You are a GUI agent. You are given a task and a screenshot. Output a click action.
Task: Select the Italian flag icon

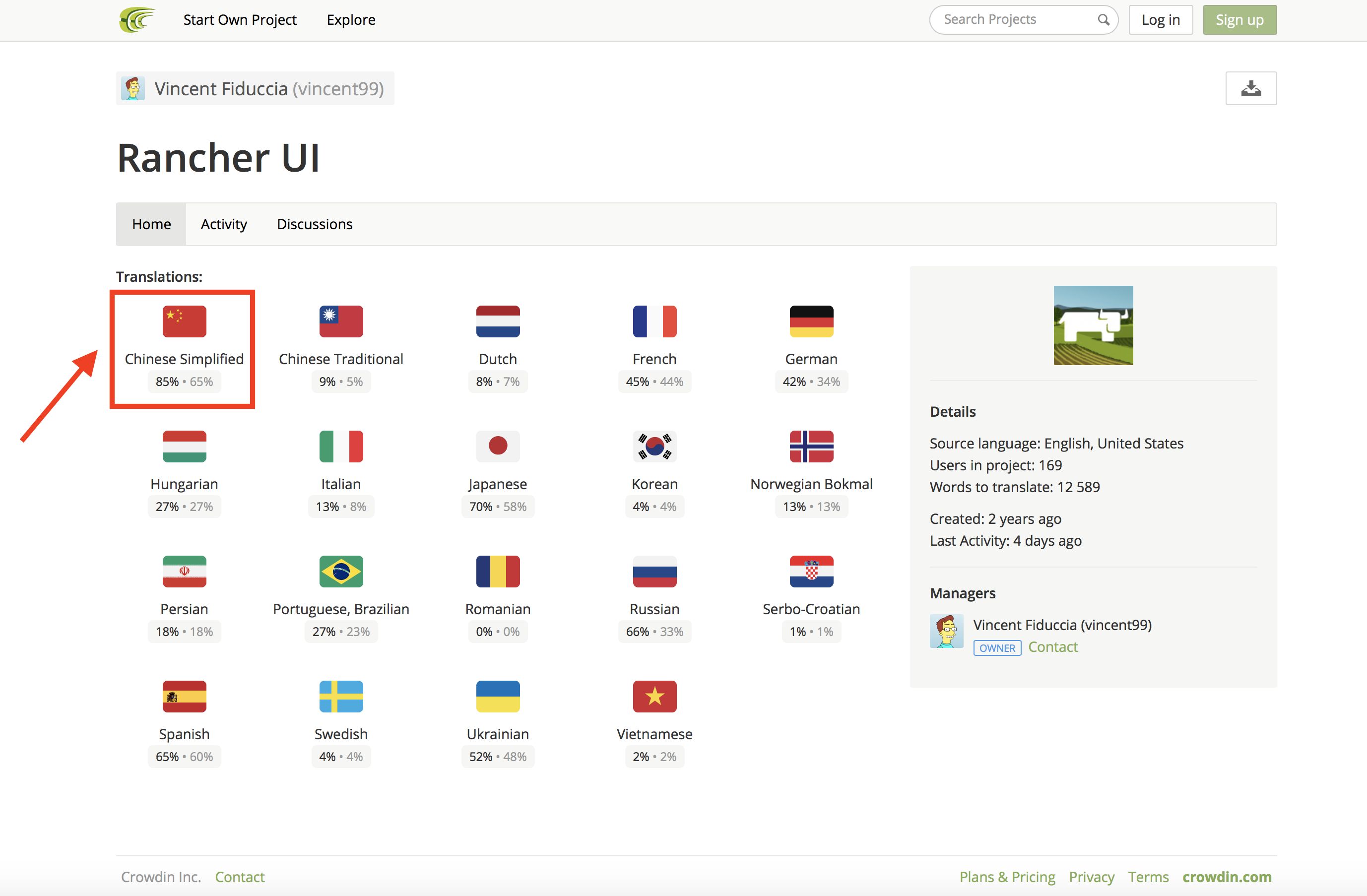[341, 447]
